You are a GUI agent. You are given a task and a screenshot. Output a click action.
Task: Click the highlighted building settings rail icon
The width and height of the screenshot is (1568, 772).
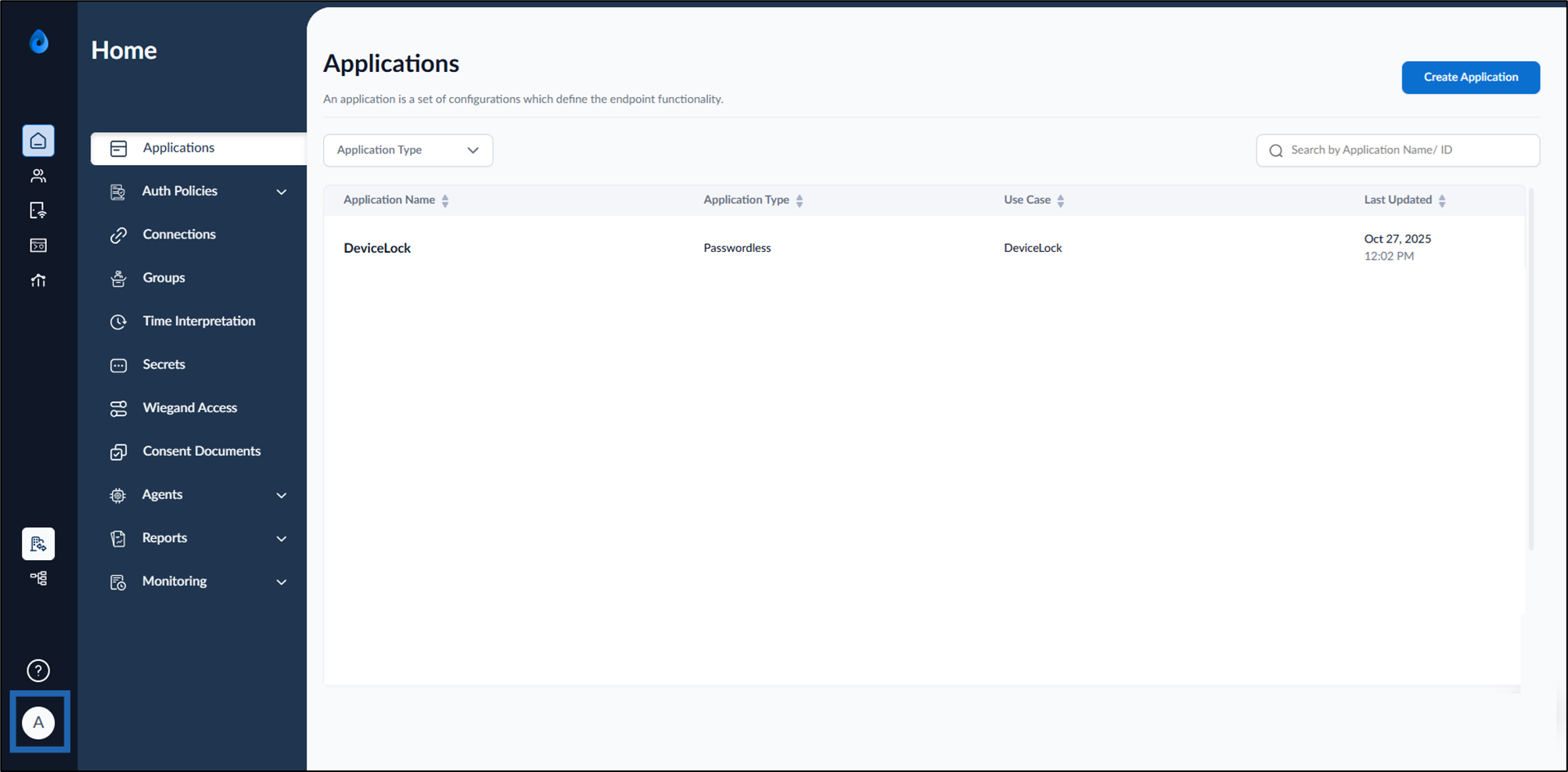38,544
